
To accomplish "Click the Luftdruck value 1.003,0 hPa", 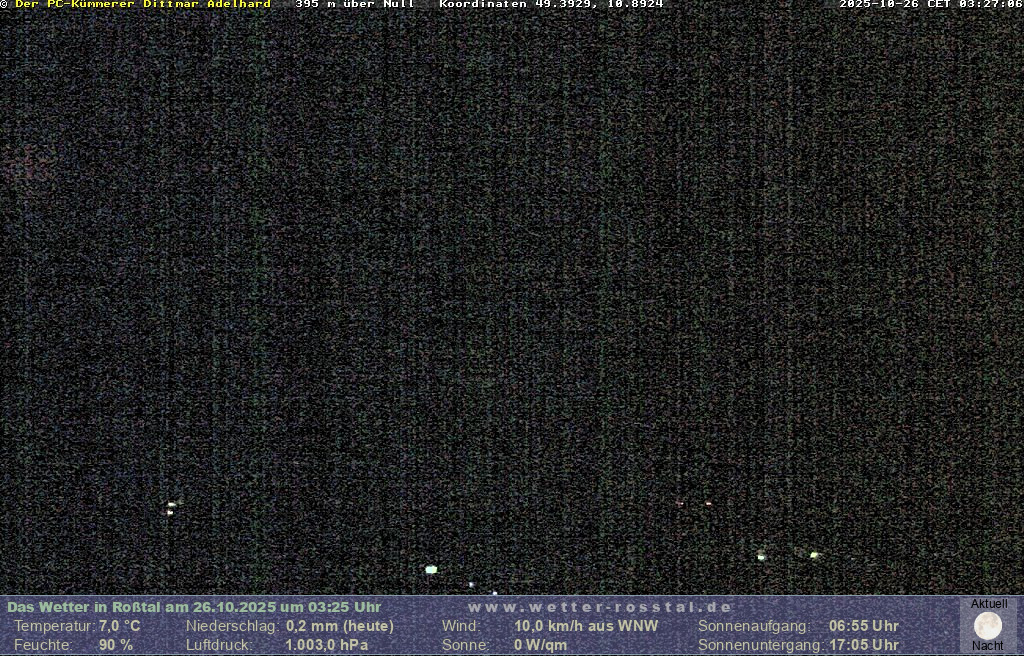I will [x=327, y=645].
